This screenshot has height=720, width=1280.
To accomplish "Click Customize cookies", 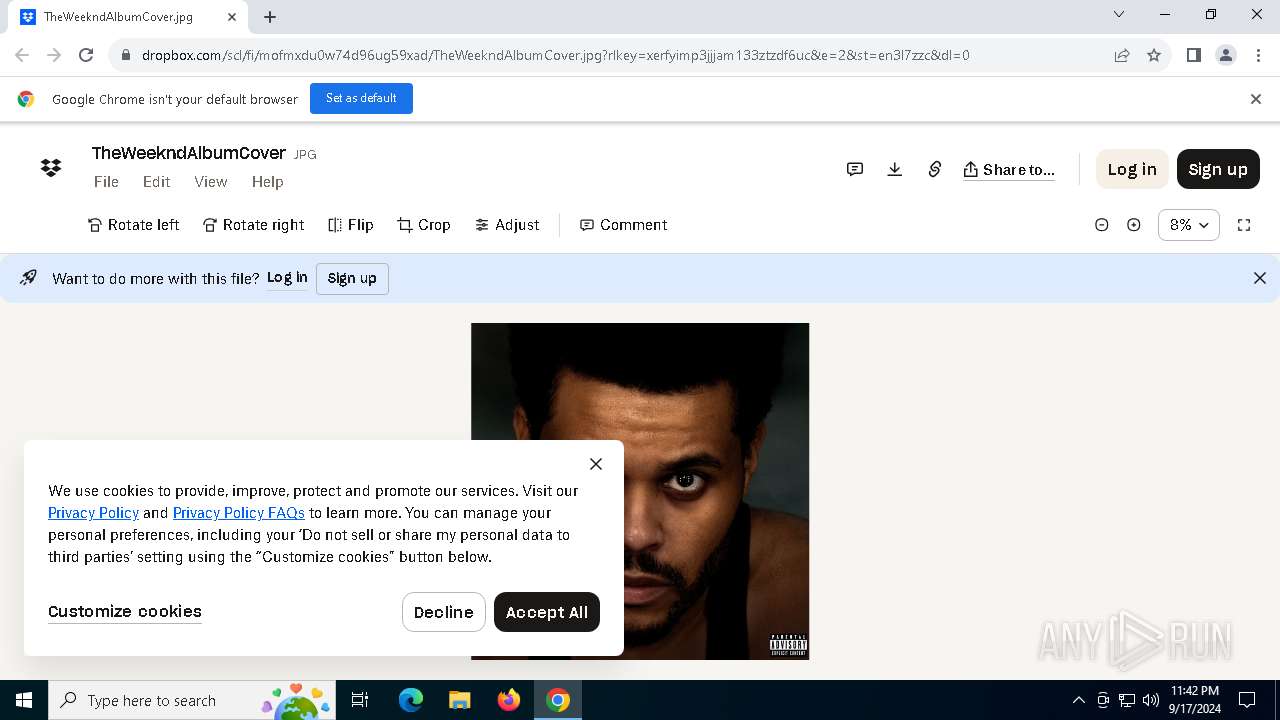I will [x=125, y=612].
